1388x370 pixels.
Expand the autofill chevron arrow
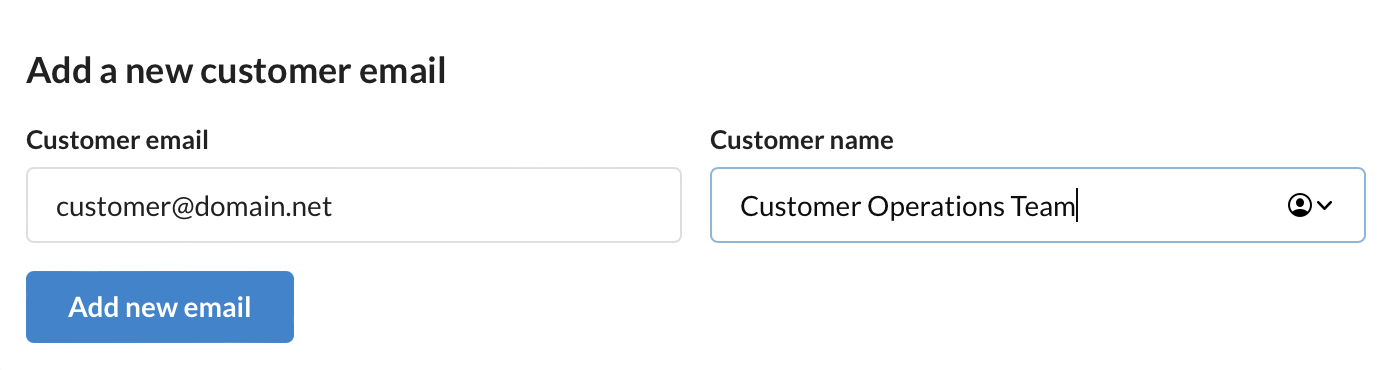coord(1325,206)
